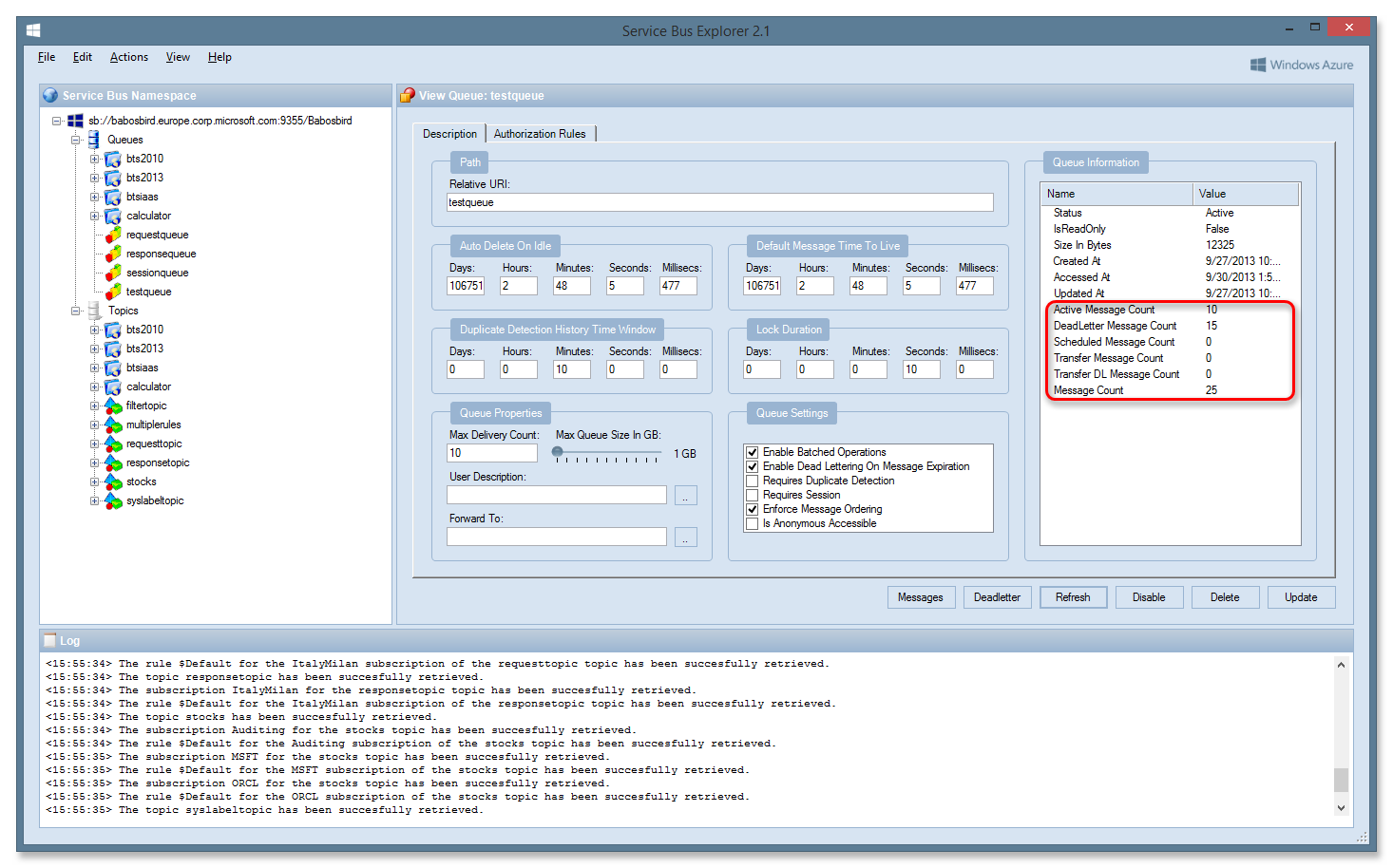Click the bts2013 queue icon under Queues
Image resolution: width=1393 pixels, height=868 pixels.
113,179
